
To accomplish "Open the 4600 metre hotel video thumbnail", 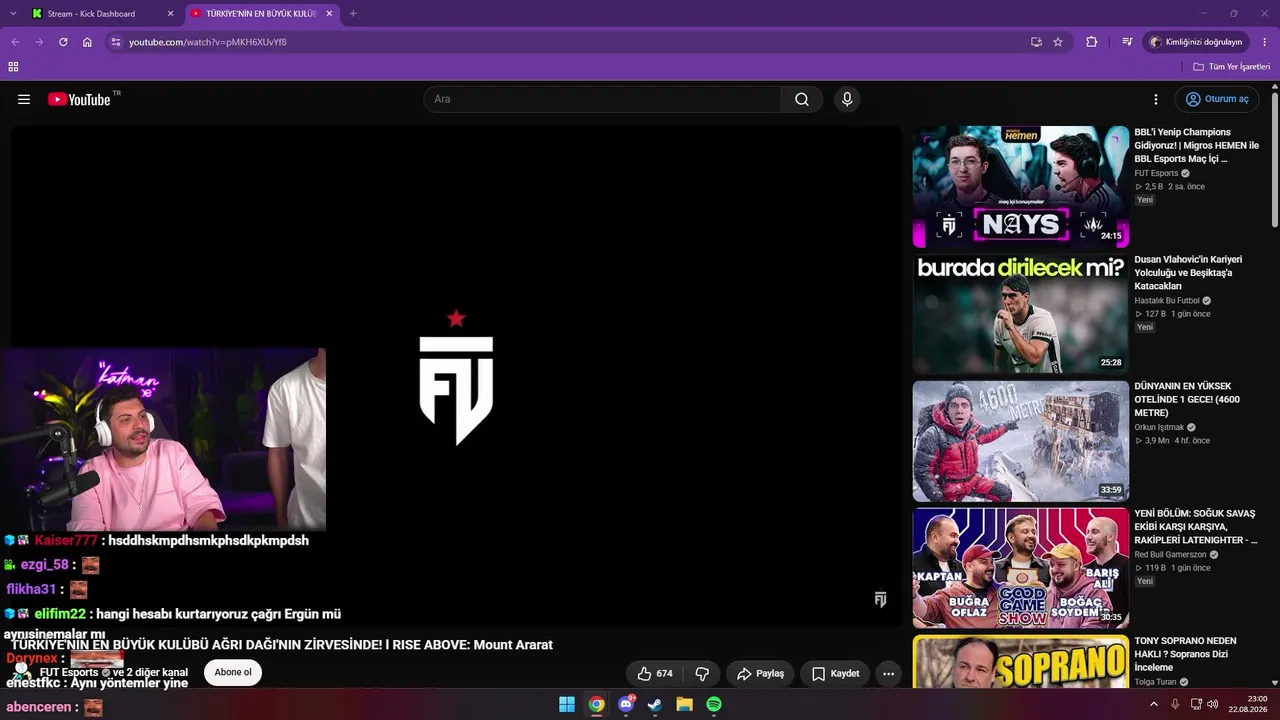I will click(1020, 441).
